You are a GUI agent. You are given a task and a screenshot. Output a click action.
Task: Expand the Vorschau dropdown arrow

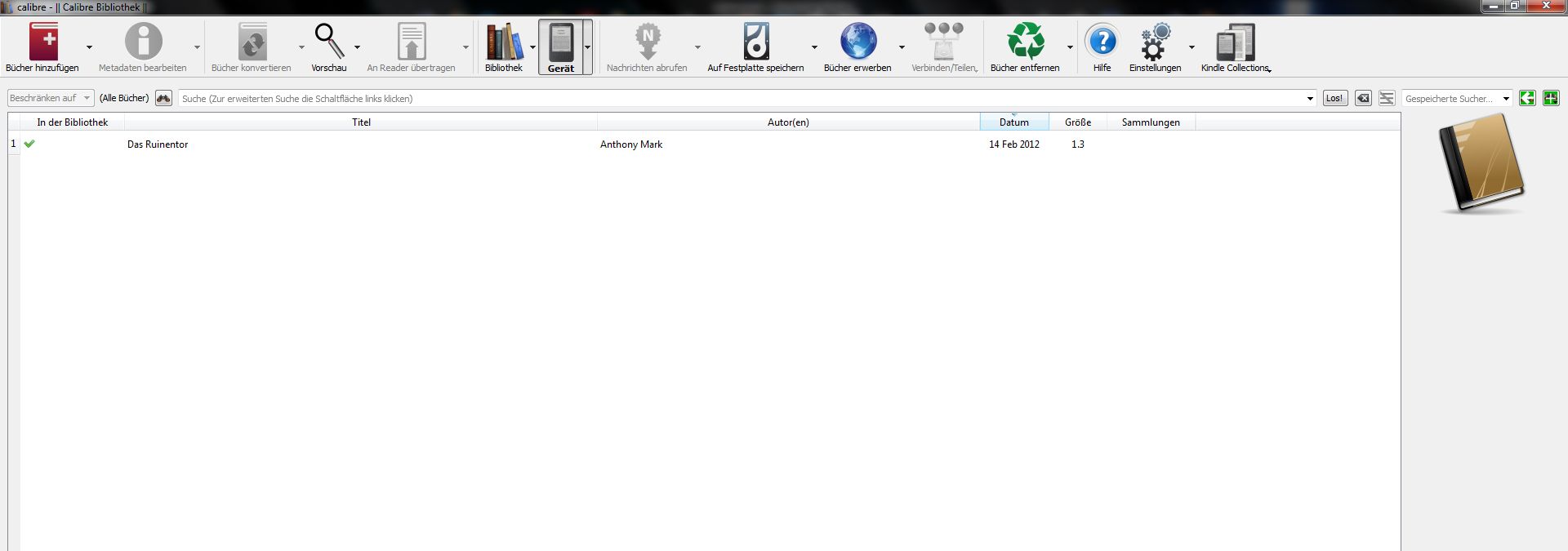pyautogui.click(x=357, y=47)
